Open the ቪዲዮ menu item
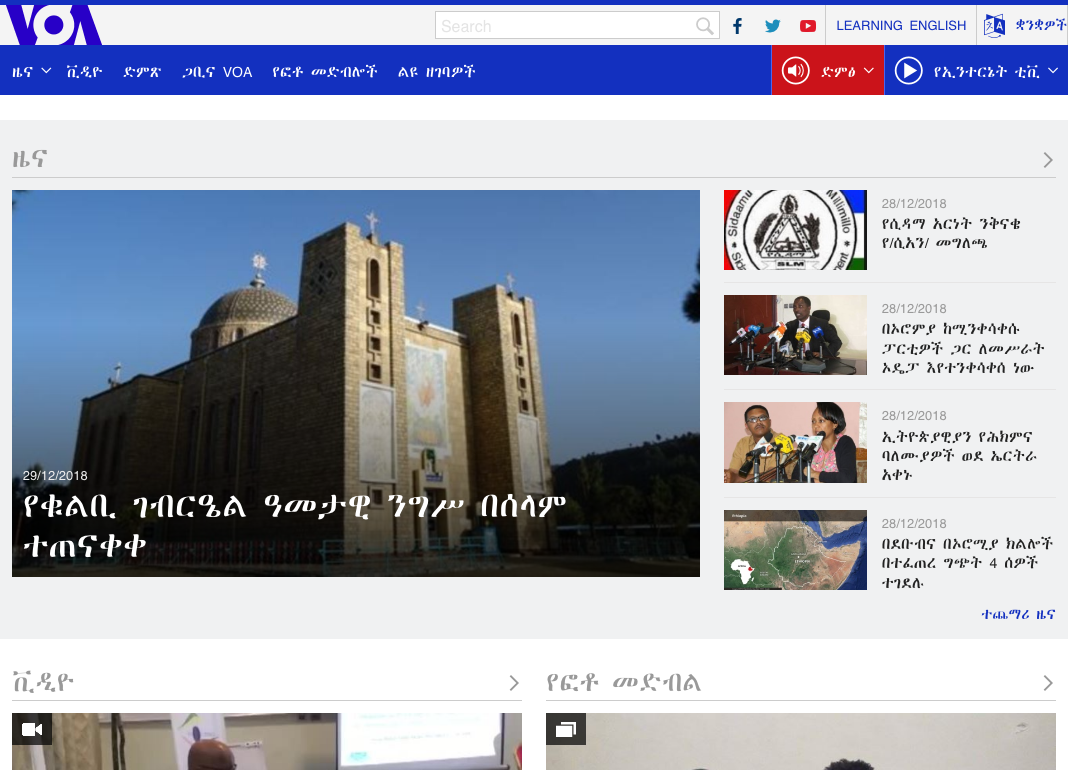 click(x=84, y=72)
